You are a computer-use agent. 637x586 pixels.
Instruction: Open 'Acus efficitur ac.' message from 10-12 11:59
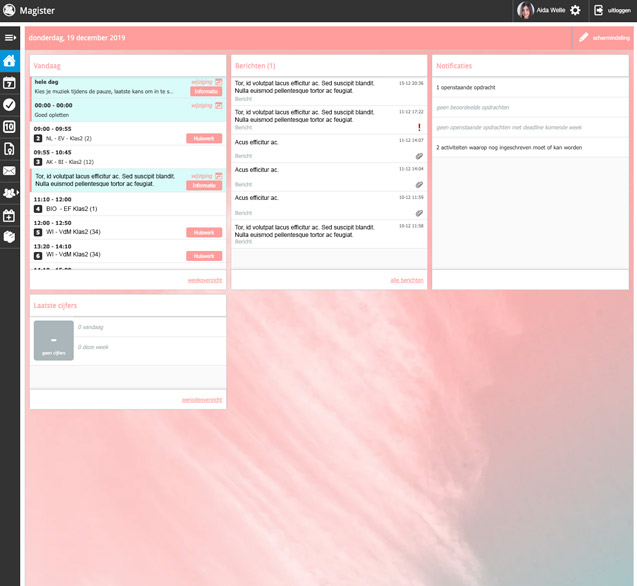(x=329, y=206)
